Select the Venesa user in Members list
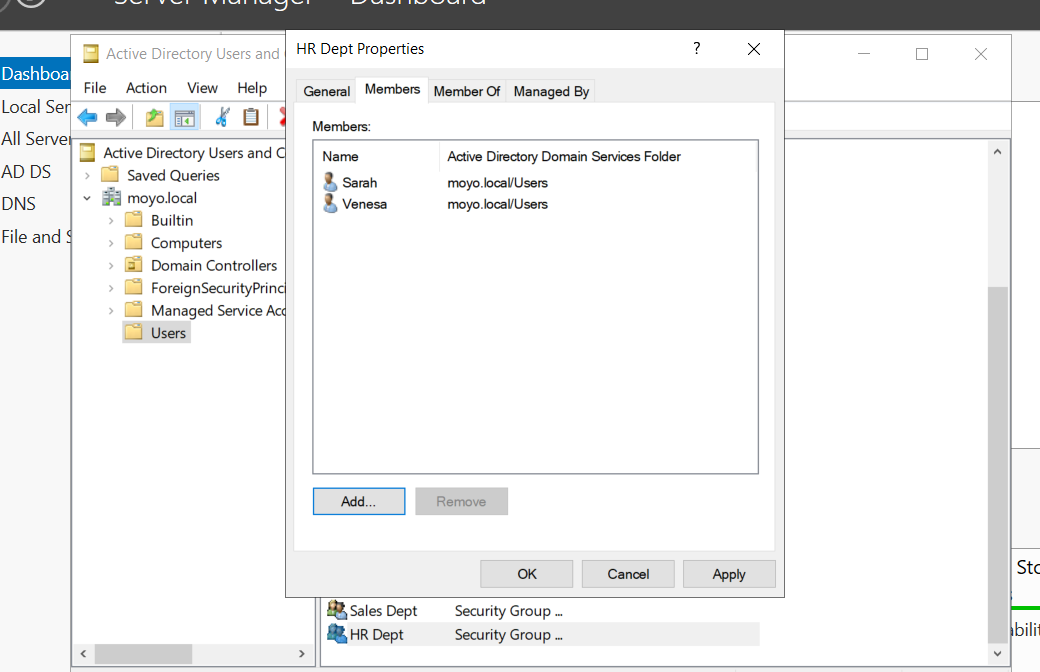This screenshot has height=672, width=1040. [x=364, y=204]
